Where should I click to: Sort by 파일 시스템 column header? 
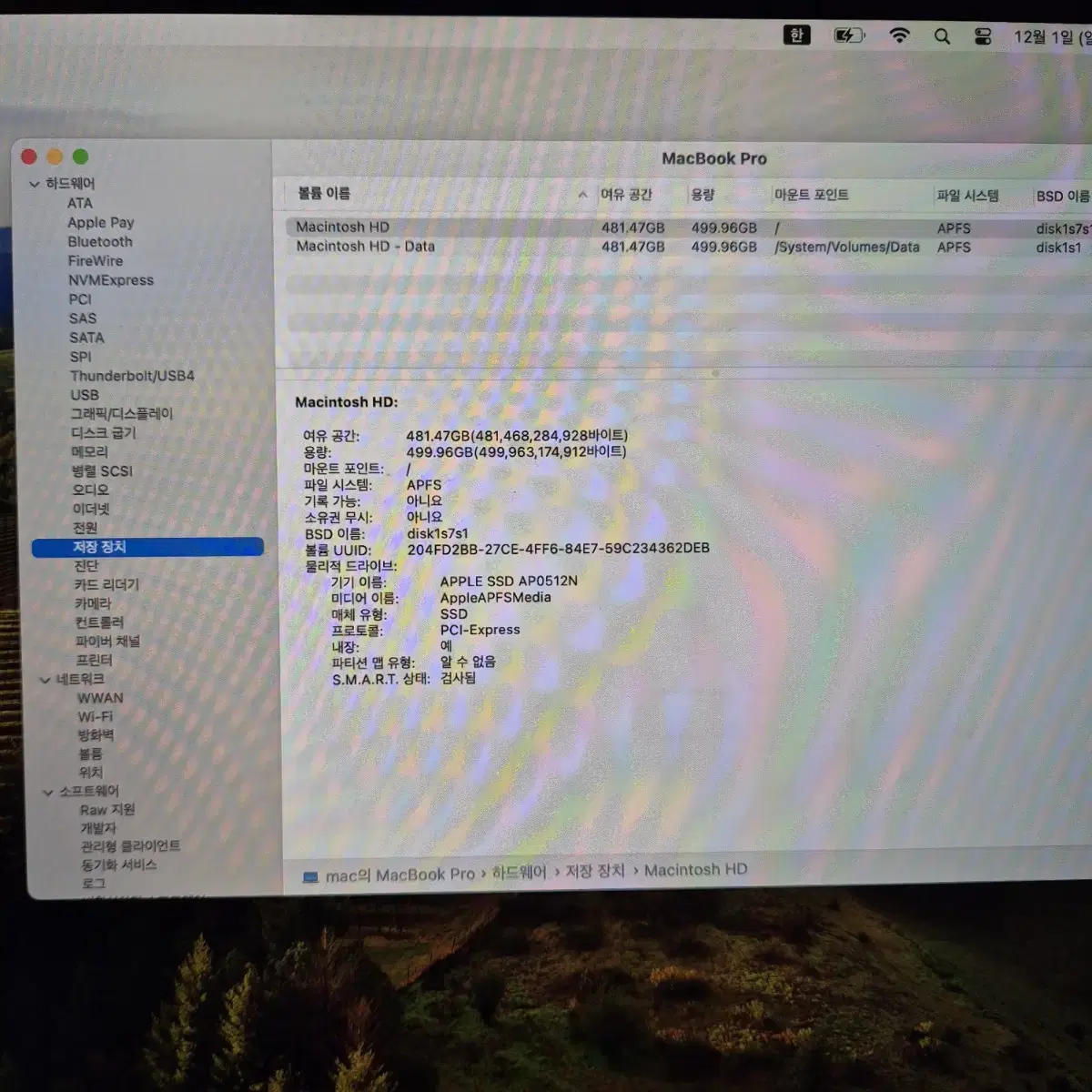pos(967,195)
